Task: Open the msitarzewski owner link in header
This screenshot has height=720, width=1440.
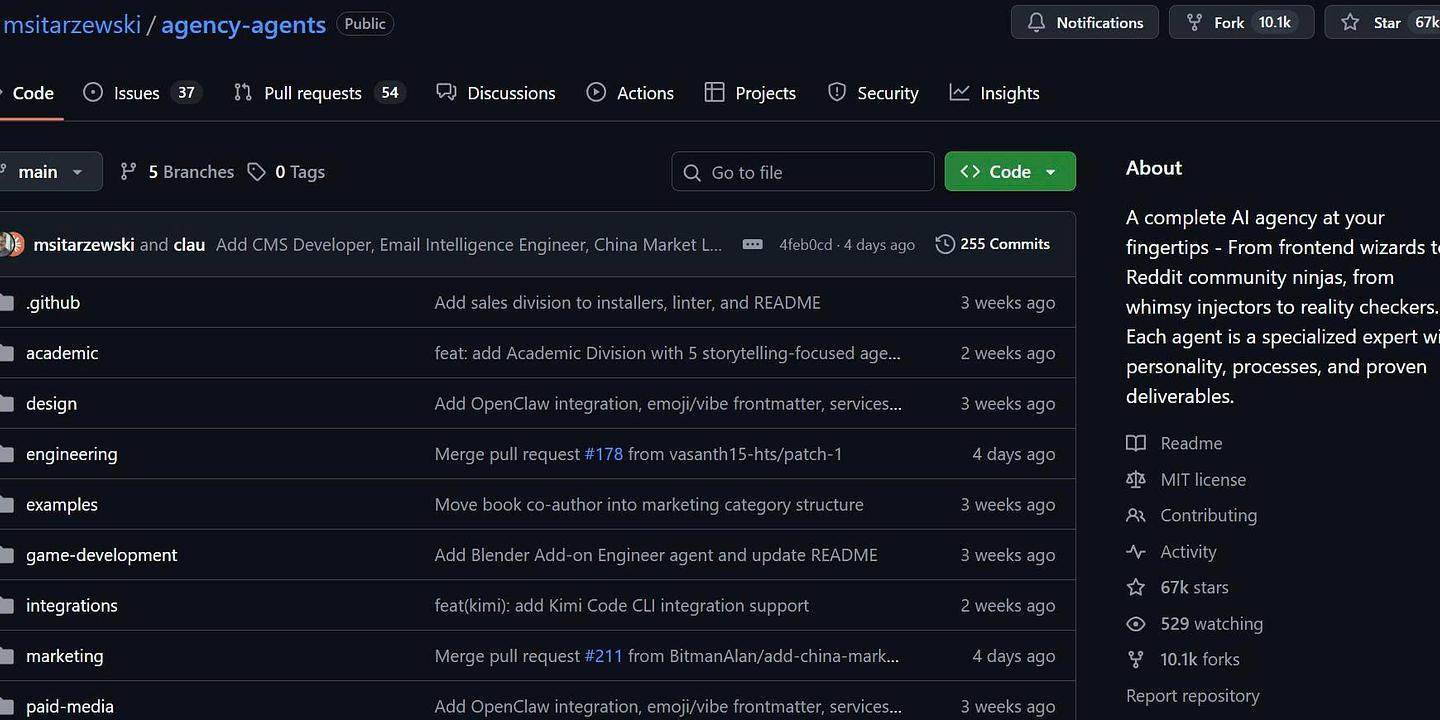Action: [71, 24]
